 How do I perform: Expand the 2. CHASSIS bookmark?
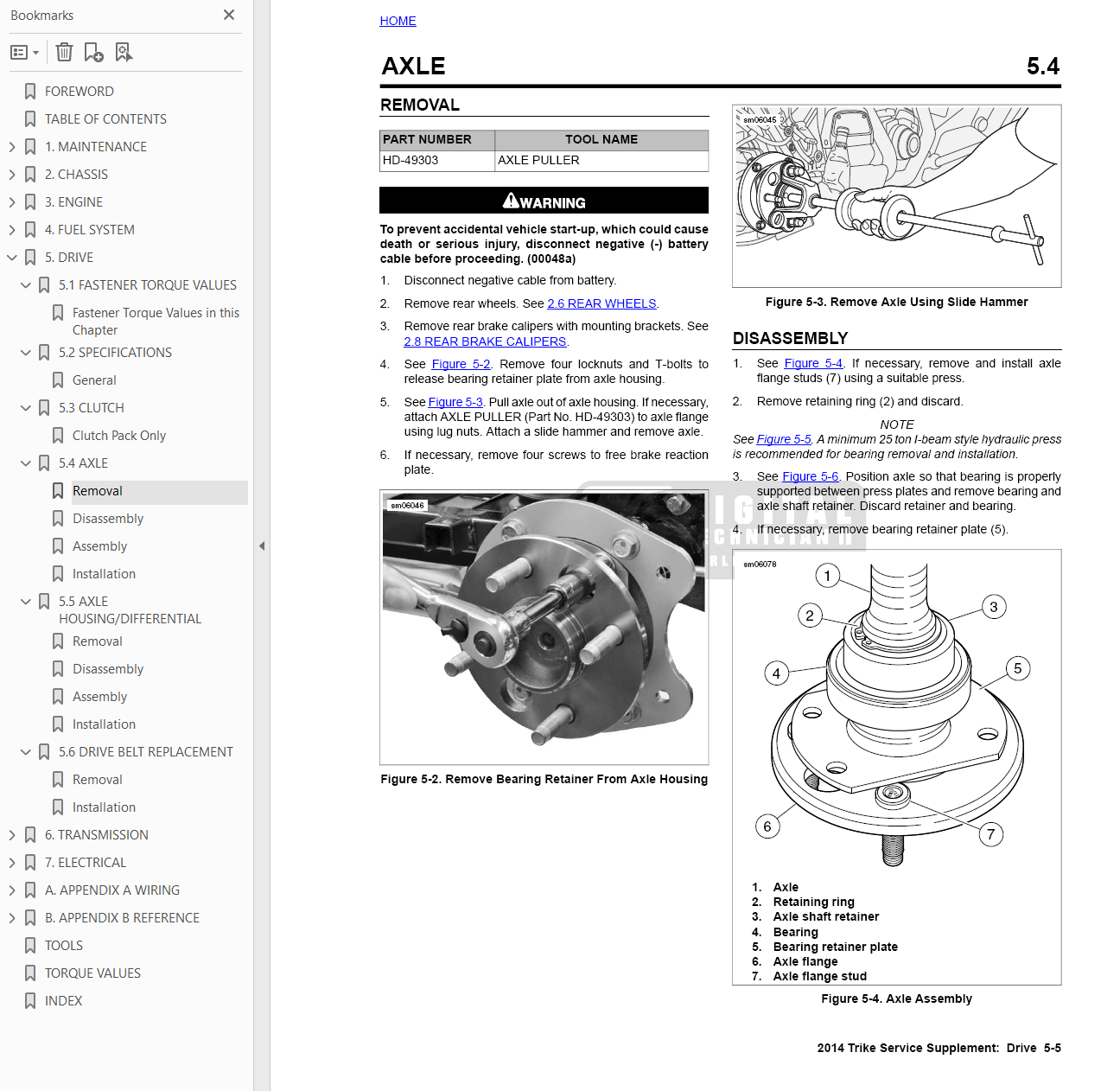12,175
